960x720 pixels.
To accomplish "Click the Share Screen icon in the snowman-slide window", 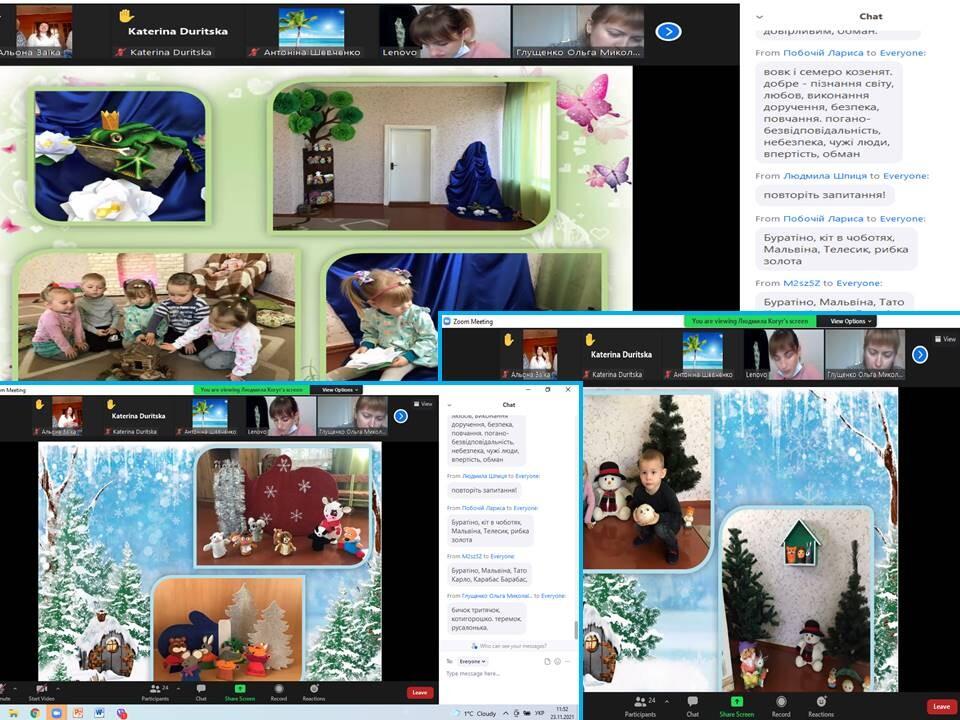I will click(x=737, y=702).
